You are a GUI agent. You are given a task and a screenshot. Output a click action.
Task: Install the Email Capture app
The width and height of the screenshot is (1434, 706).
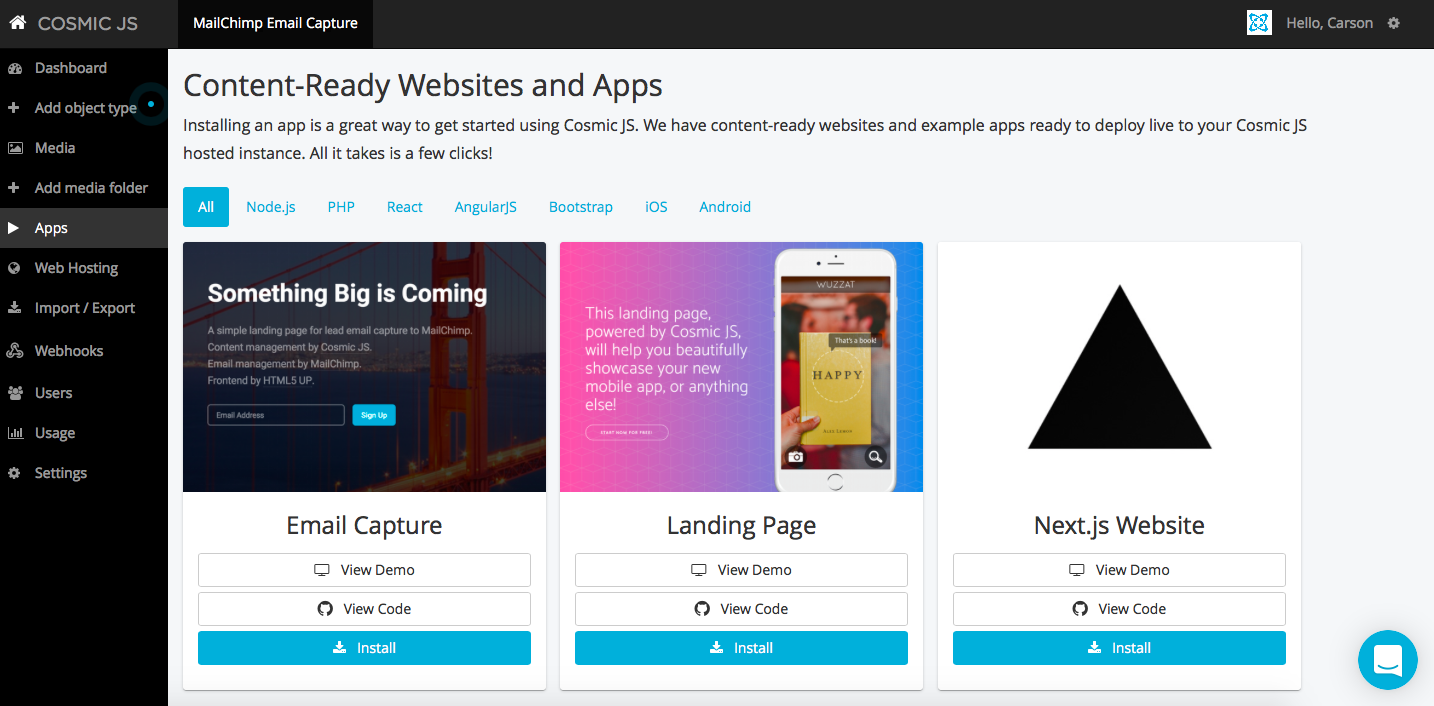[364, 648]
